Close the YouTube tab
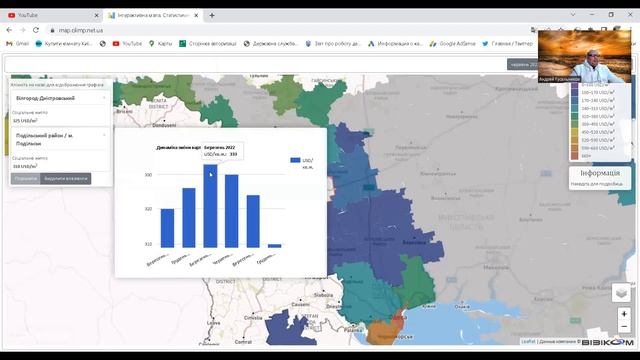 coord(96,16)
